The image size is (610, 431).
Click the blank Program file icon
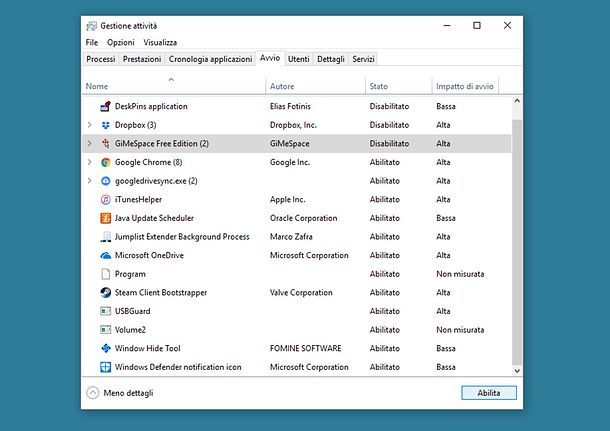pyautogui.click(x=105, y=274)
